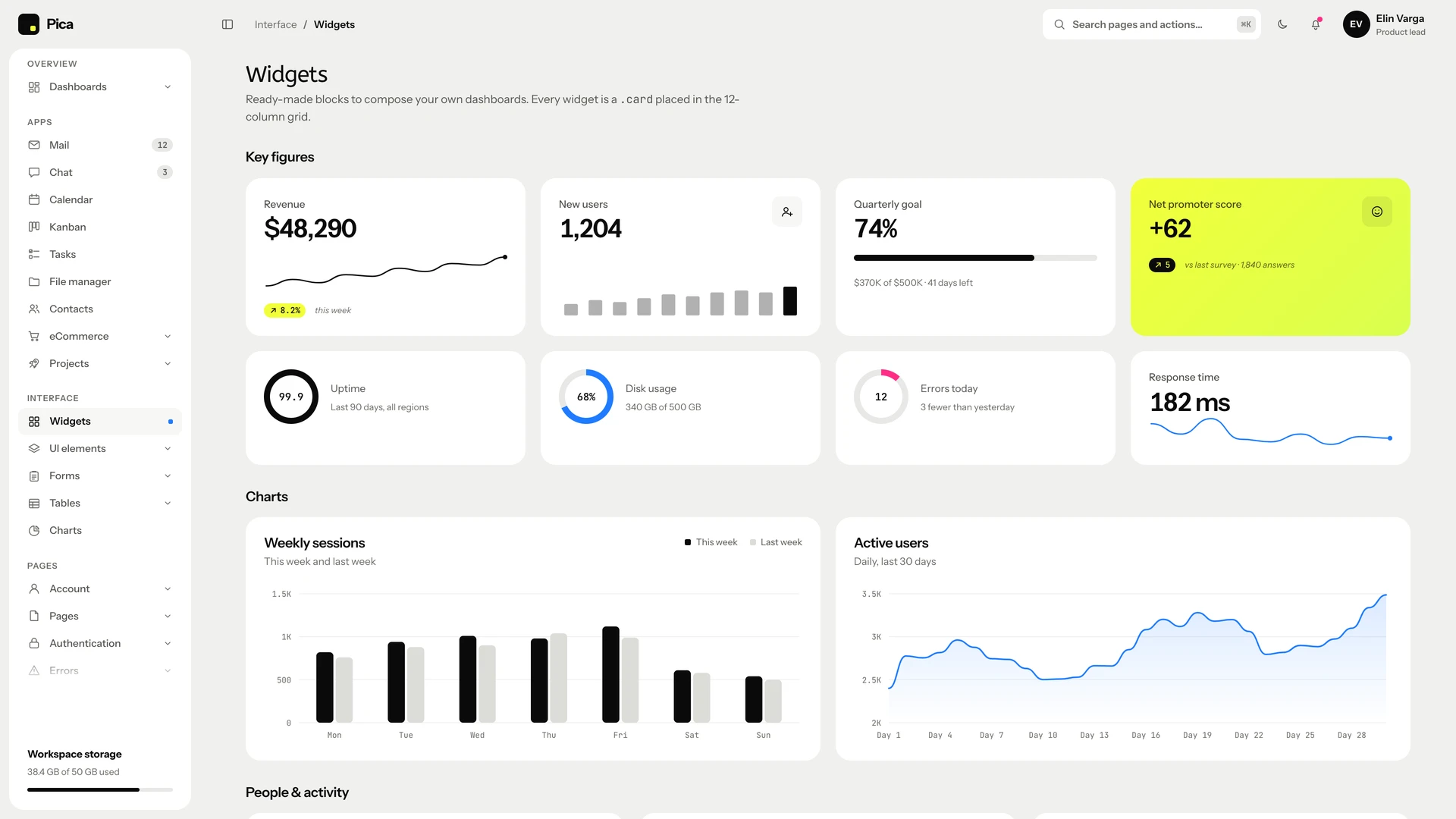Open Kanban board in the sidebar
This screenshot has width=1456, height=819.
point(100,227)
